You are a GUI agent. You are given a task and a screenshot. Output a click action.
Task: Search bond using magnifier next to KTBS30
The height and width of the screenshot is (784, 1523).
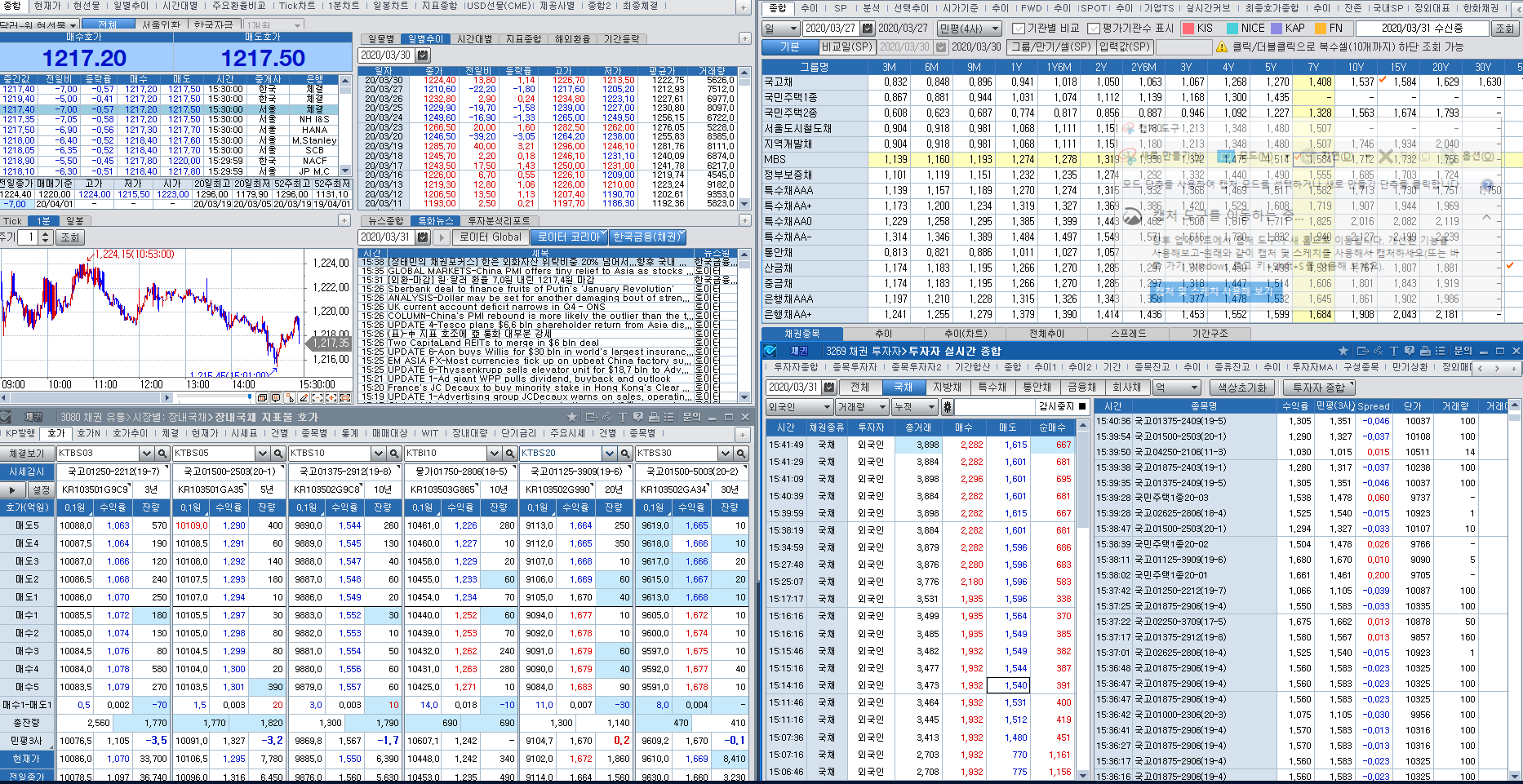[x=741, y=454]
